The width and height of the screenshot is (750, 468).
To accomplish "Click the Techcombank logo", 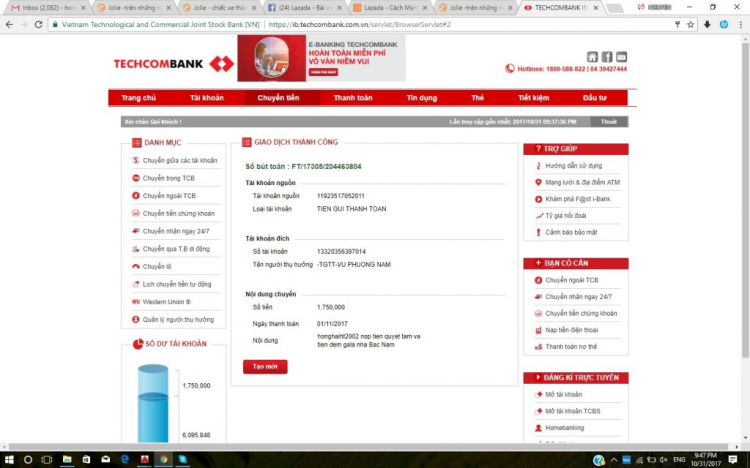I will pyautogui.click(x=174, y=64).
